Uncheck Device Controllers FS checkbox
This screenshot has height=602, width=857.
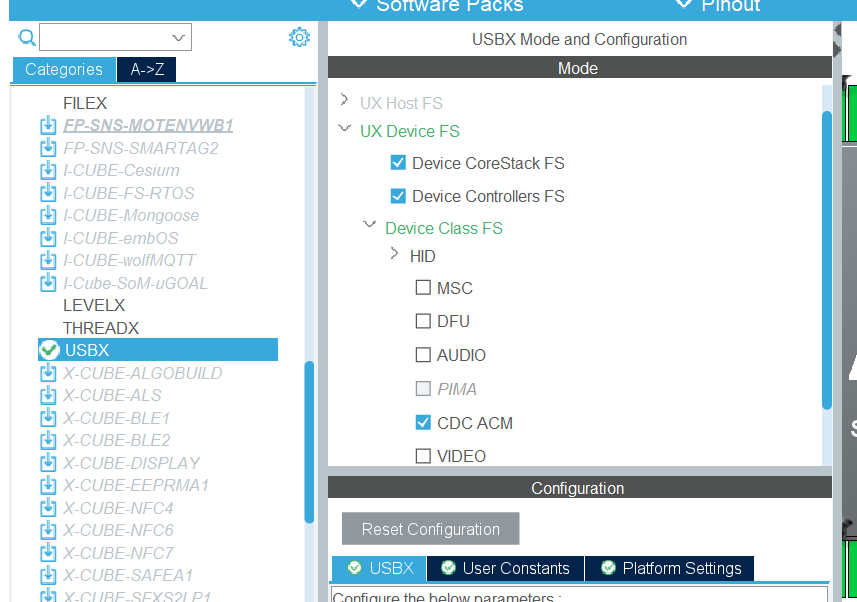coord(398,196)
